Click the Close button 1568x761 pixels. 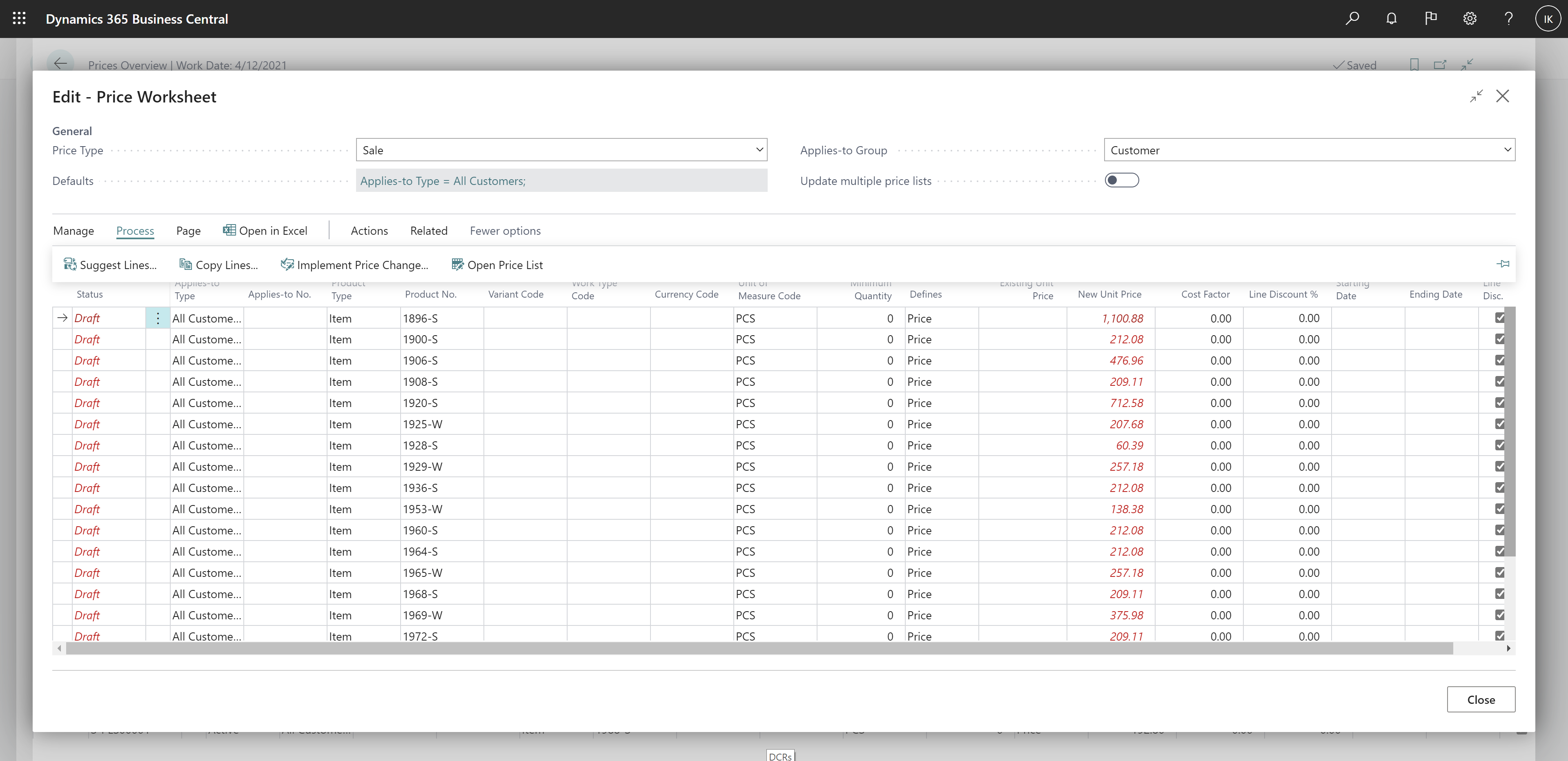pos(1482,699)
